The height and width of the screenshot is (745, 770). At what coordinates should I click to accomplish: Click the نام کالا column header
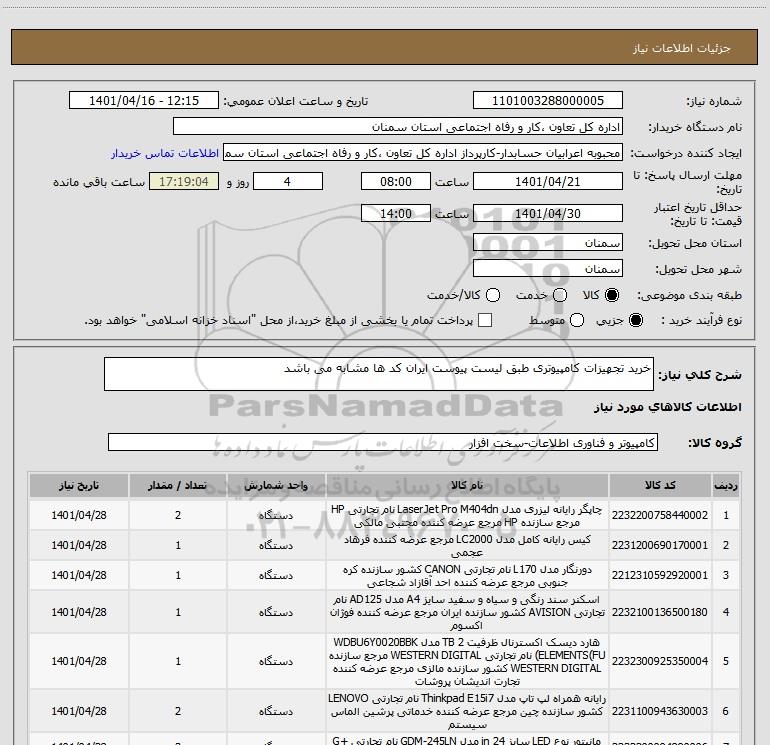click(467, 485)
